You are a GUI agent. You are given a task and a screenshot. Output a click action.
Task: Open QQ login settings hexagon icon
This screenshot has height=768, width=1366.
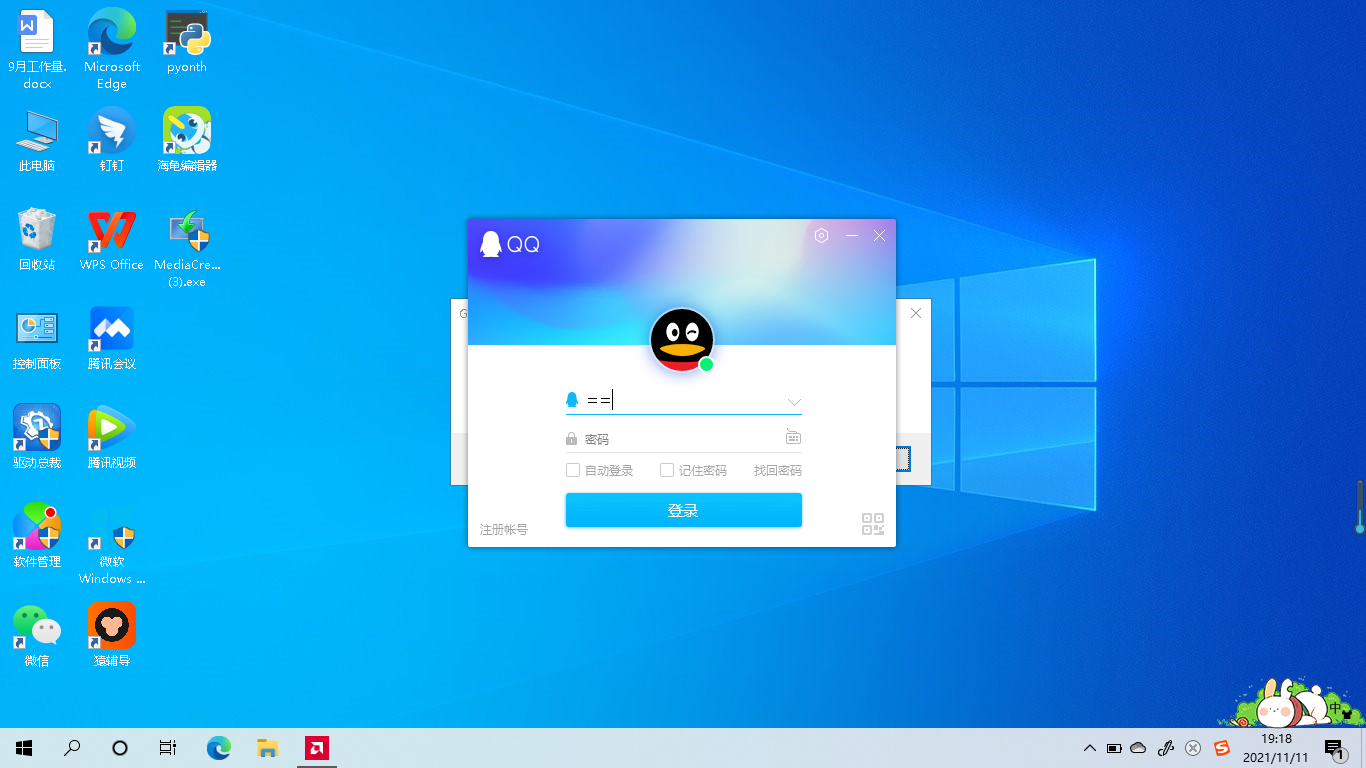click(x=821, y=236)
